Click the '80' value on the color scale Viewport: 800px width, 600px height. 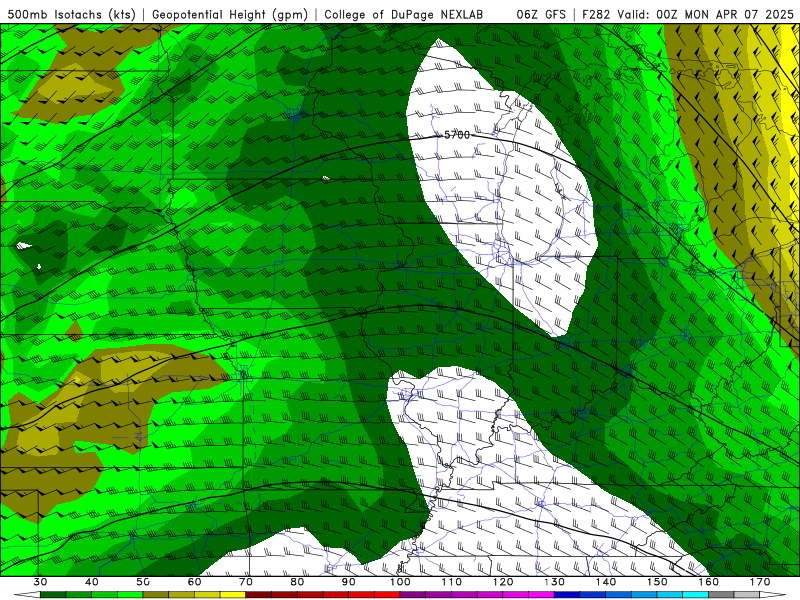point(297,582)
